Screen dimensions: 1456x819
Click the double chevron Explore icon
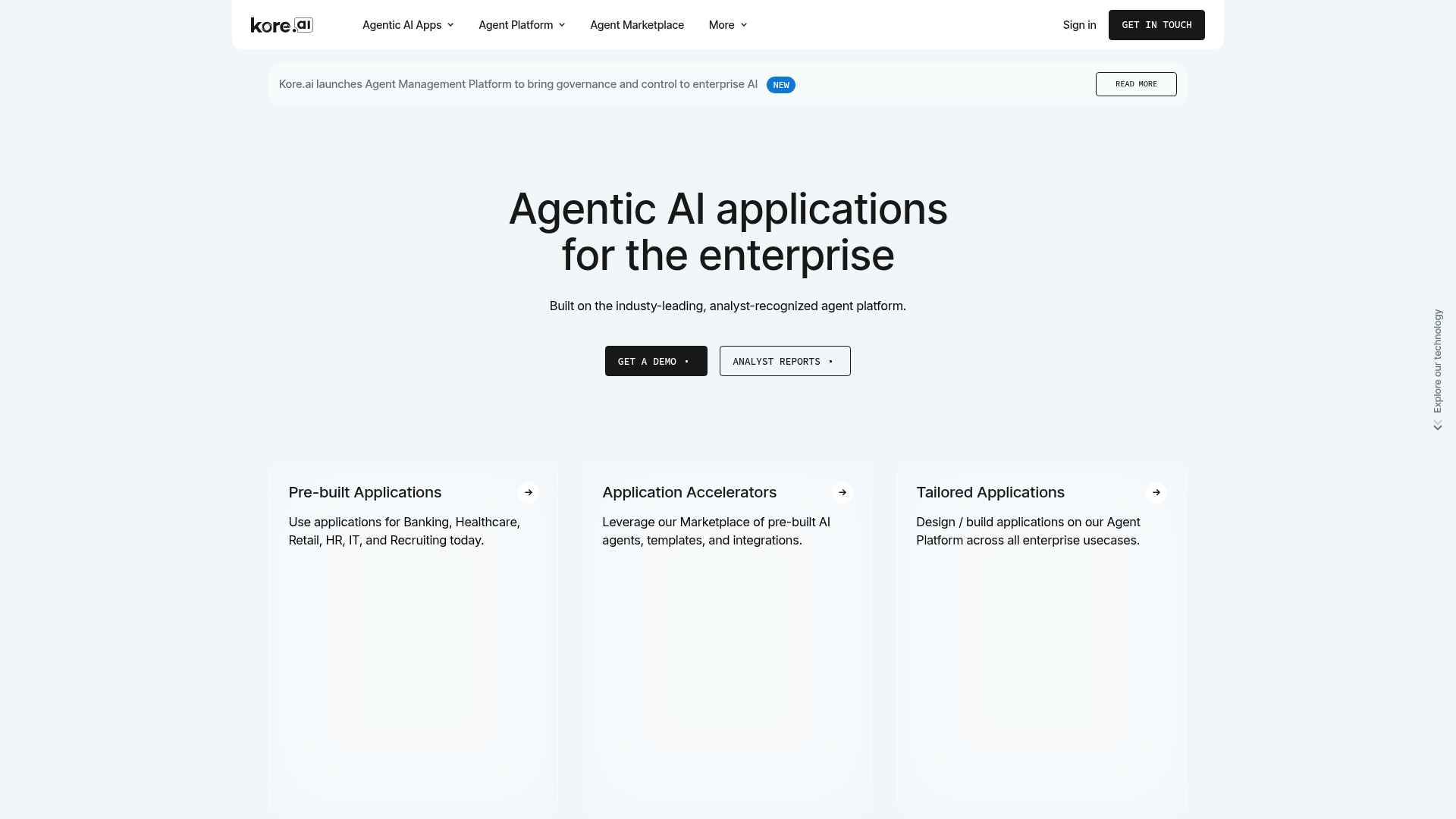[1438, 427]
